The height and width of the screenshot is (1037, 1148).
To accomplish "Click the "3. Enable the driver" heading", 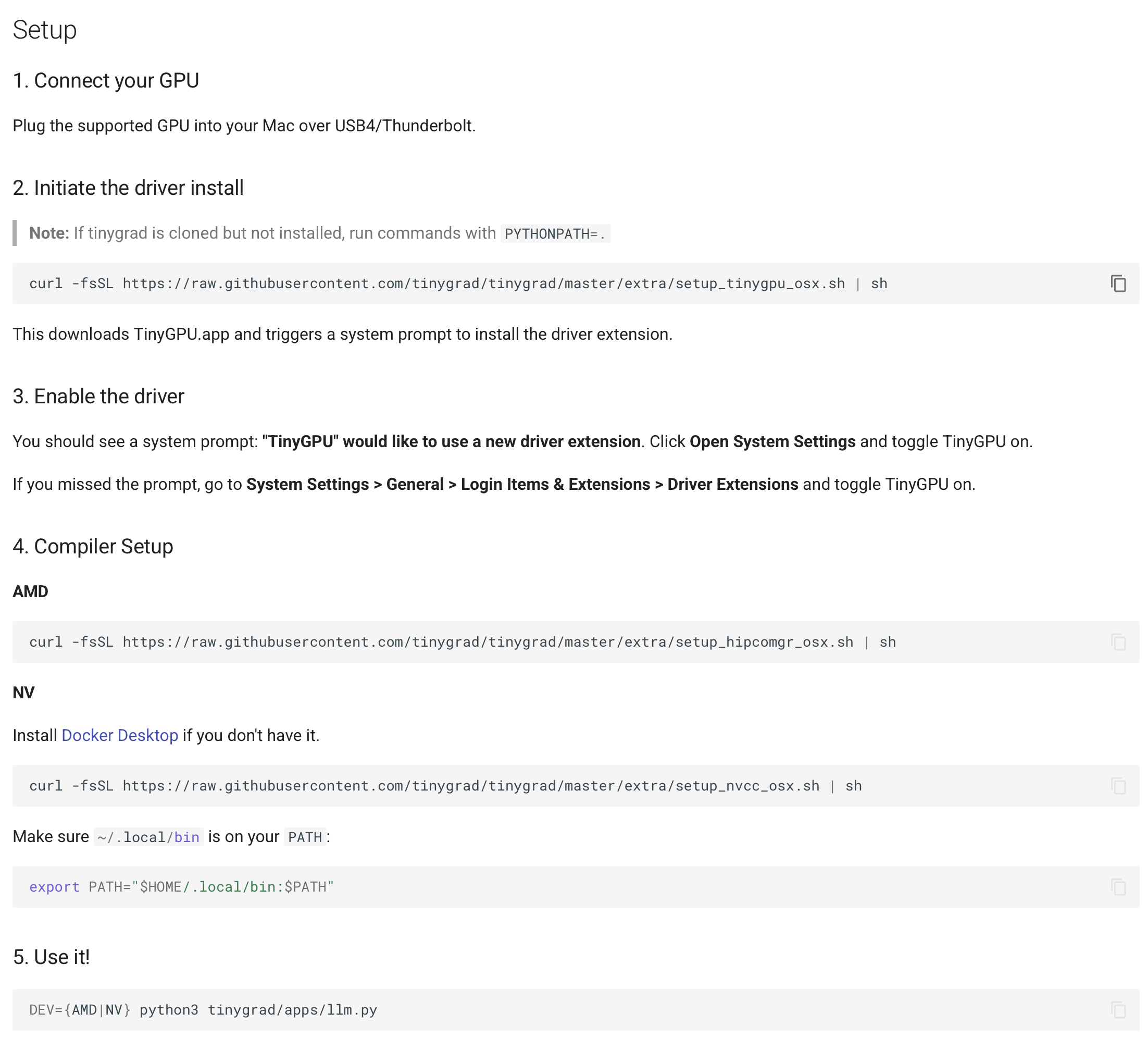I will tap(98, 397).
